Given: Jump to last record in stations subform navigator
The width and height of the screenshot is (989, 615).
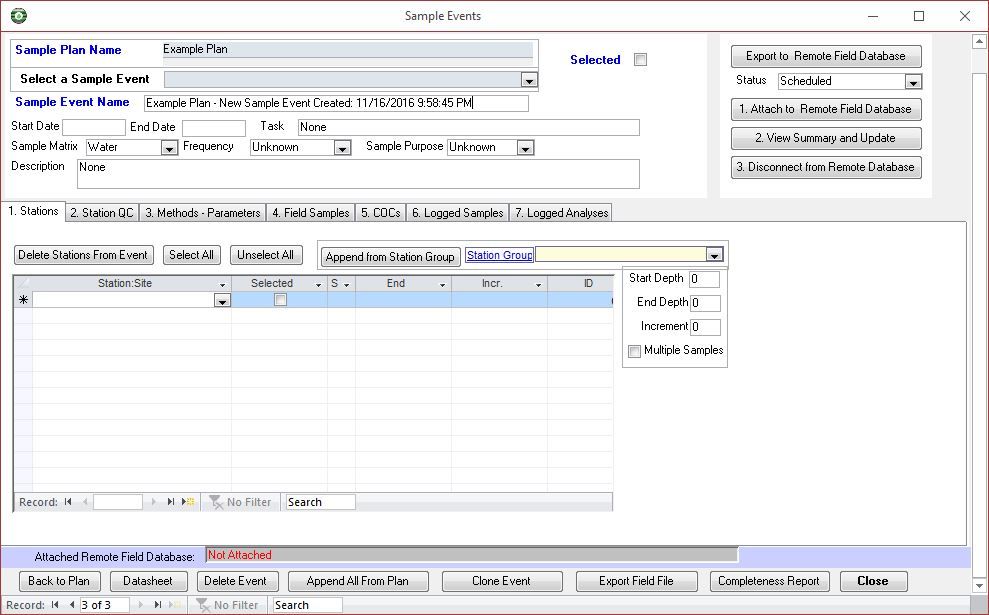Looking at the screenshot, I should [x=170, y=502].
